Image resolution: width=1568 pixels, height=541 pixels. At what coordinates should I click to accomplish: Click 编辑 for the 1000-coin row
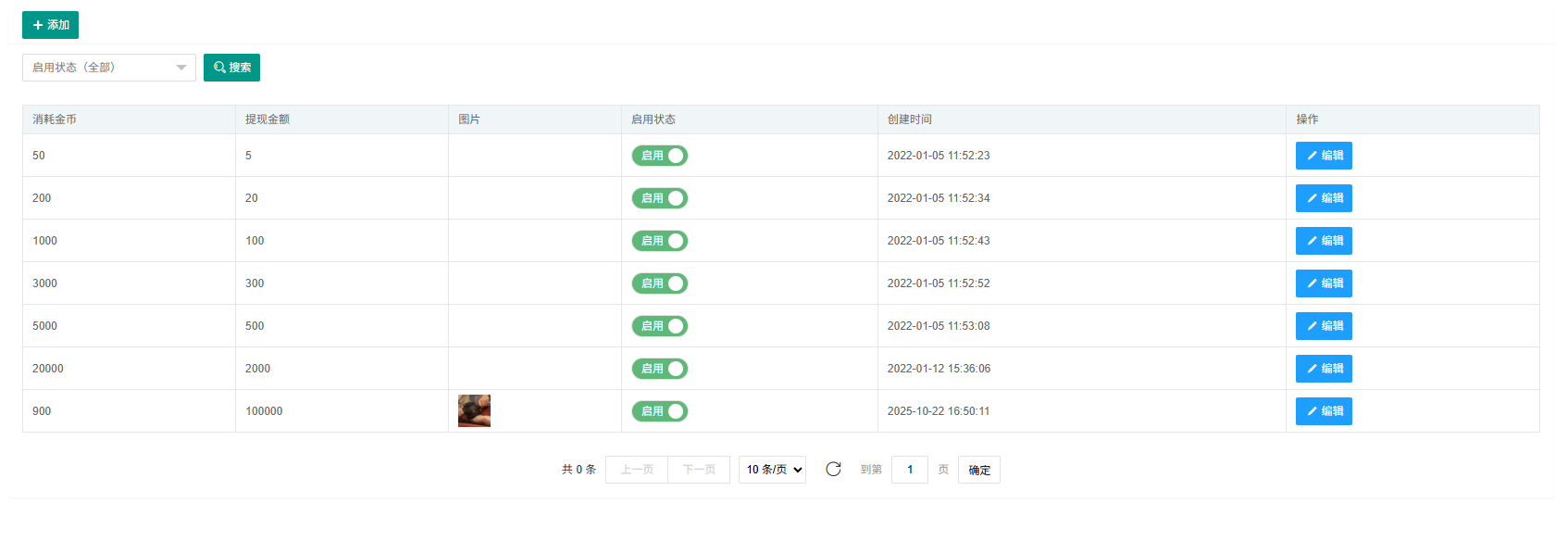(x=1323, y=241)
